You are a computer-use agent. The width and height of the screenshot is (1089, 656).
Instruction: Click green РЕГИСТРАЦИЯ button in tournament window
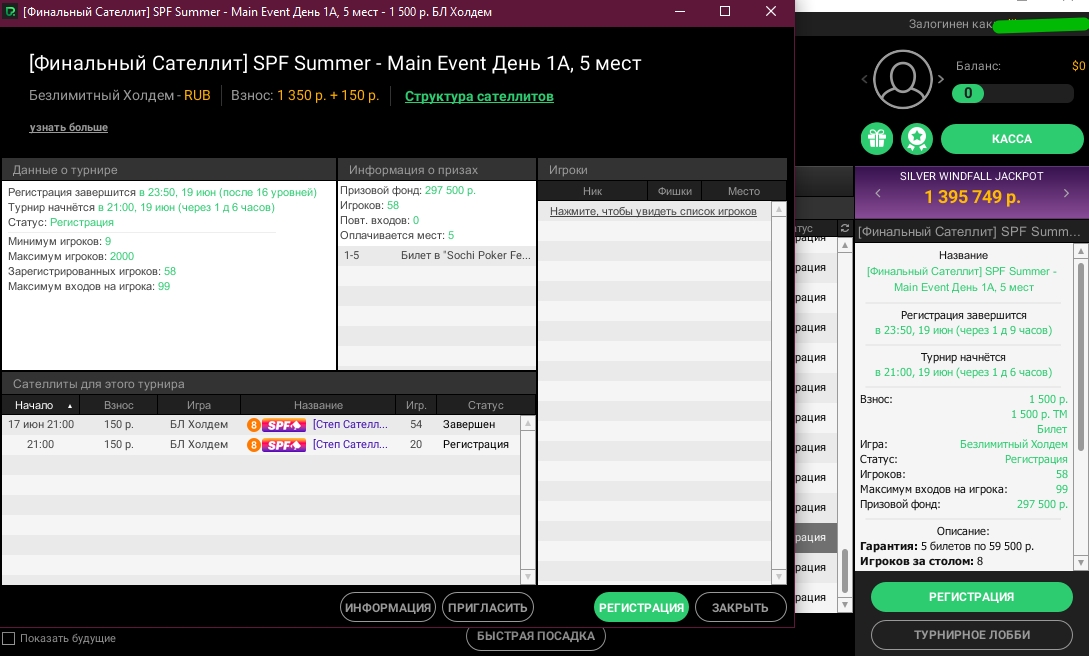(641, 607)
